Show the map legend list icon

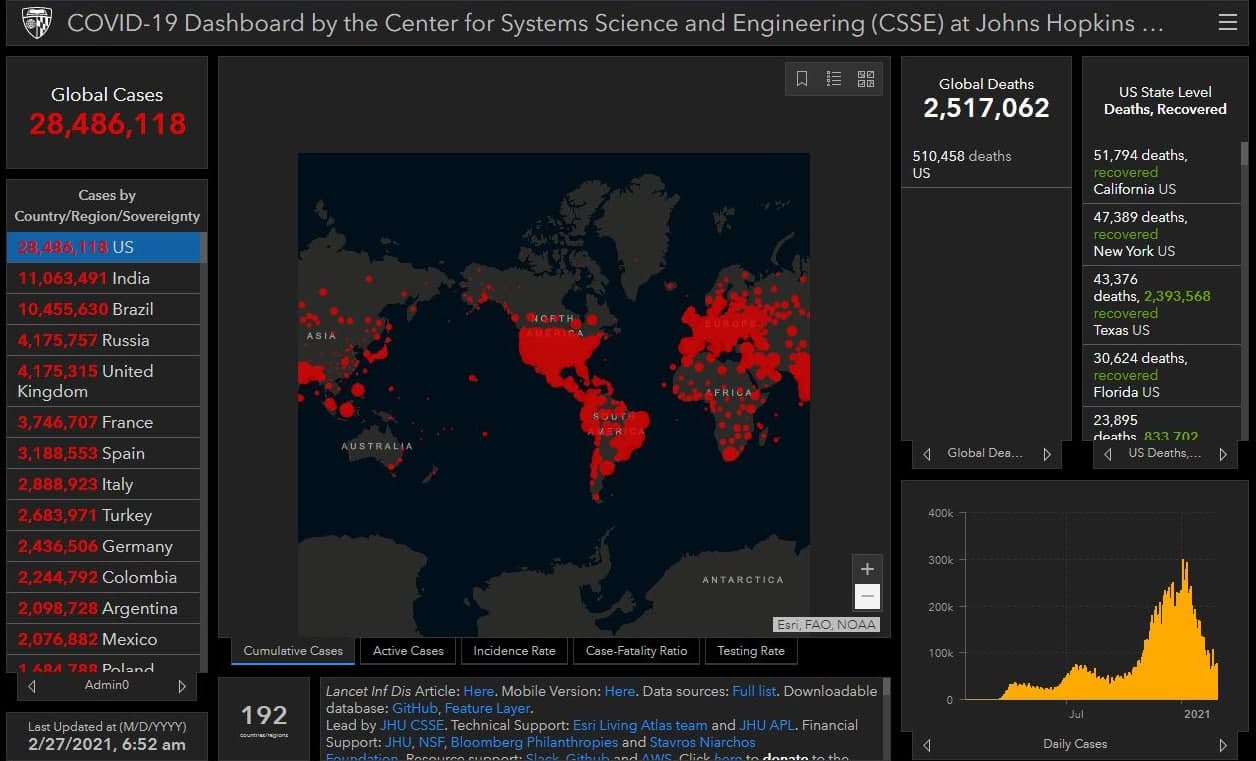click(834, 79)
